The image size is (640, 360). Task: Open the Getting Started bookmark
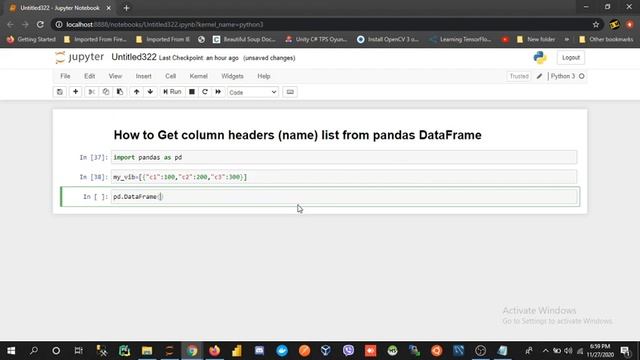pyautogui.click(x=31, y=40)
